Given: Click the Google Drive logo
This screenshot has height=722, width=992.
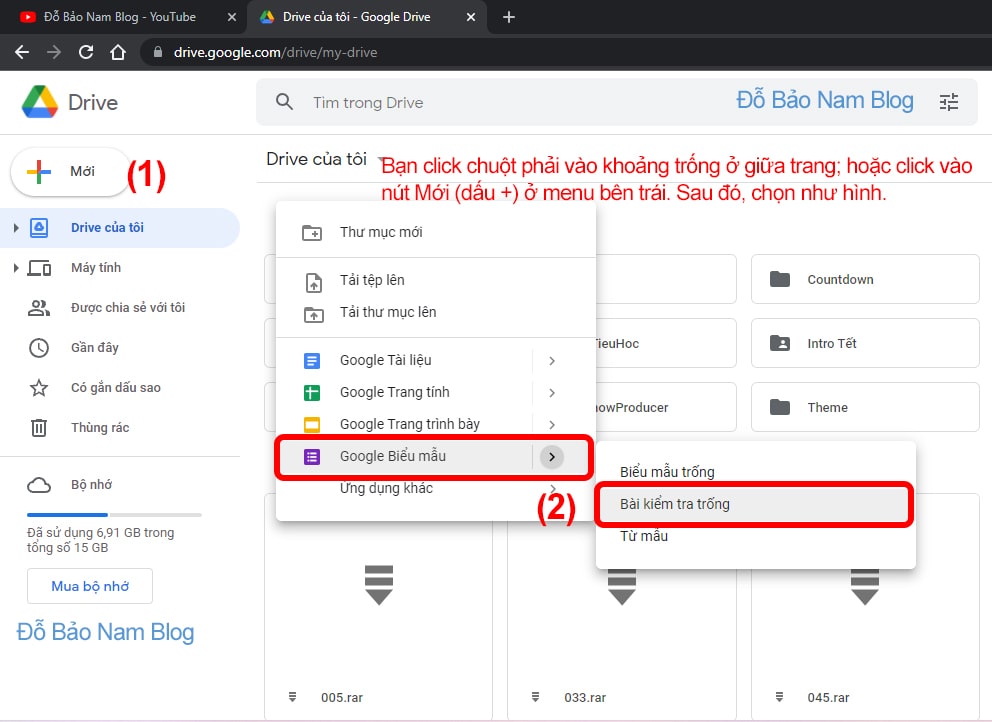Looking at the screenshot, I should (x=40, y=102).
